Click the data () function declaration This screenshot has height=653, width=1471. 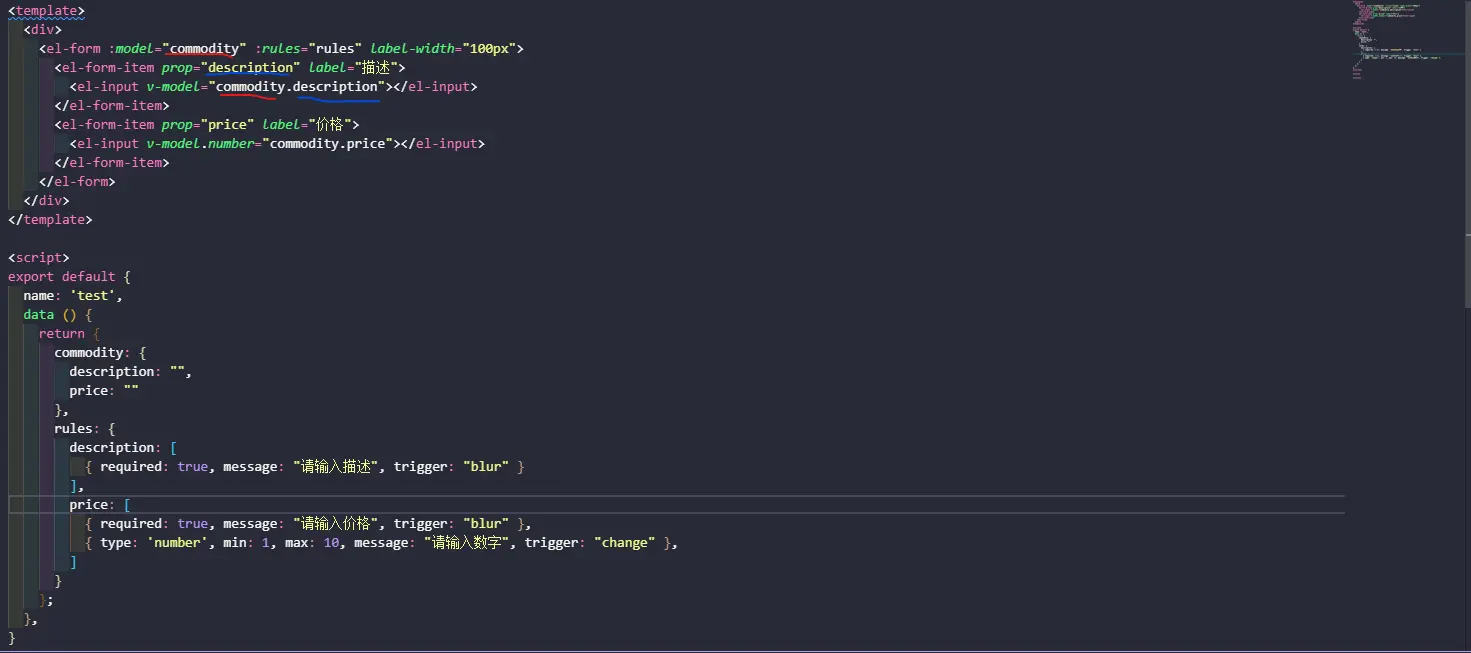58,315
